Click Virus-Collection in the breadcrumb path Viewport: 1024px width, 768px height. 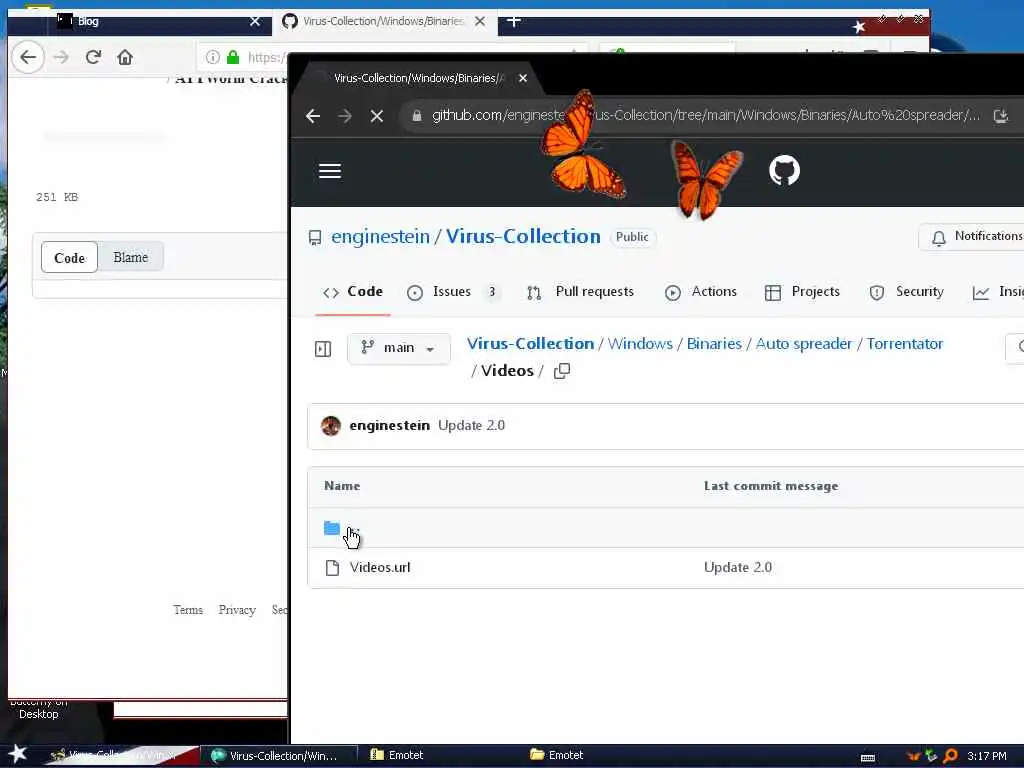click(530, 344)
